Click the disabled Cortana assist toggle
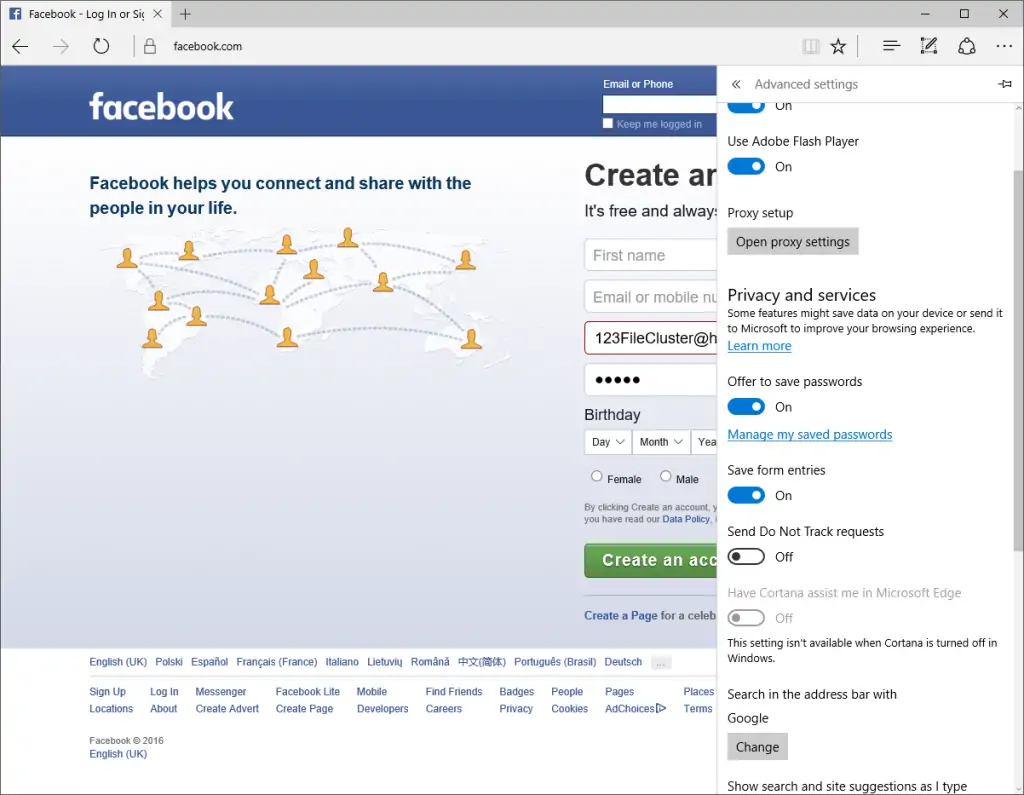 tap(746, 618)
